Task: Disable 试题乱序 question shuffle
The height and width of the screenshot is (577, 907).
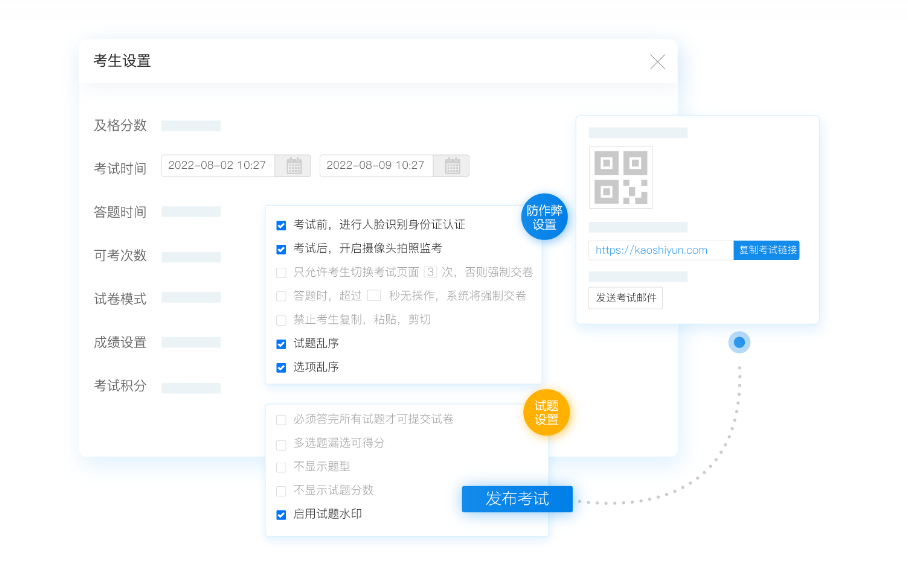Action: click(x=281, y=344)
